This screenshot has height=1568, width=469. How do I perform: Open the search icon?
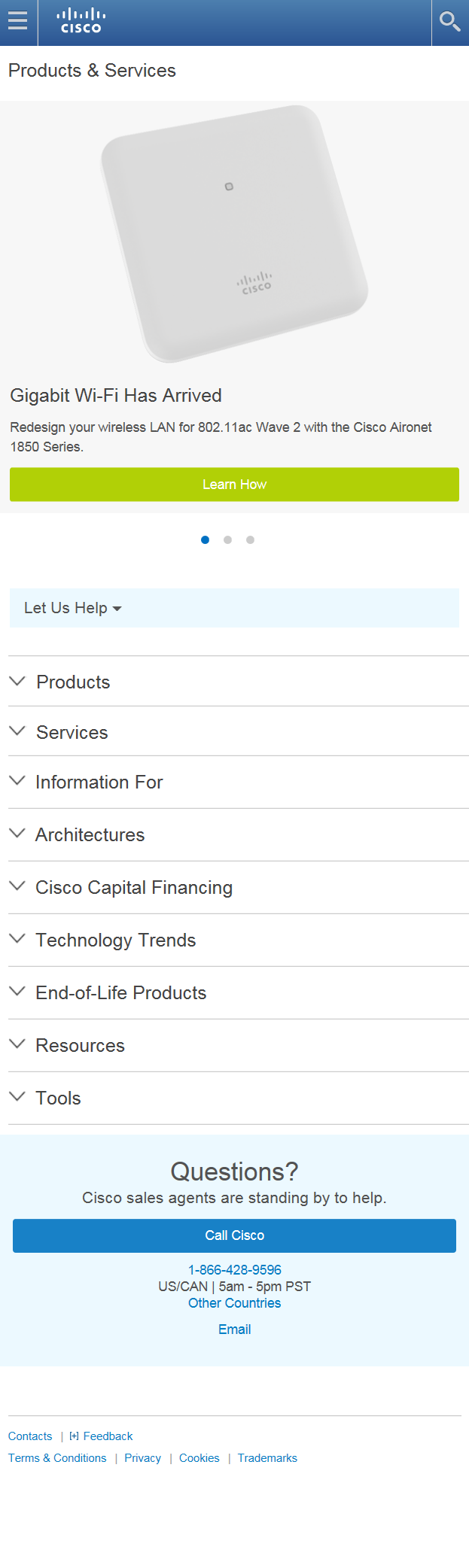click(449, 22)
